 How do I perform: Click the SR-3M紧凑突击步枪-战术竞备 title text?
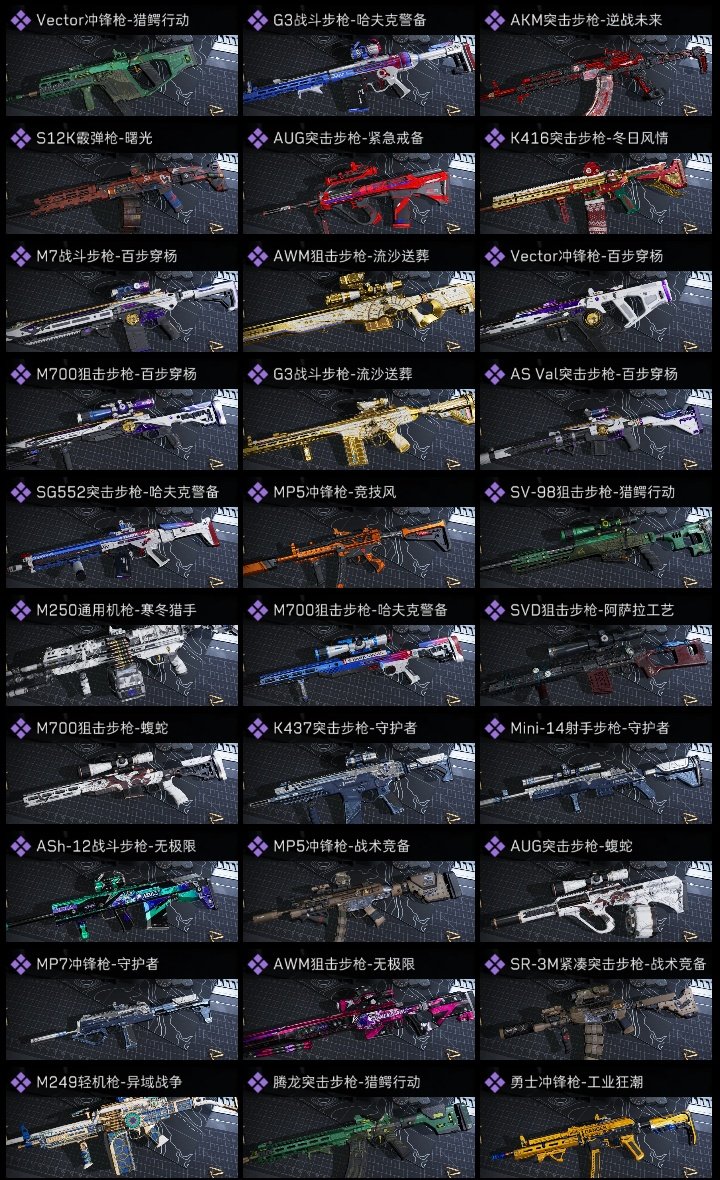tap(608, 964)
